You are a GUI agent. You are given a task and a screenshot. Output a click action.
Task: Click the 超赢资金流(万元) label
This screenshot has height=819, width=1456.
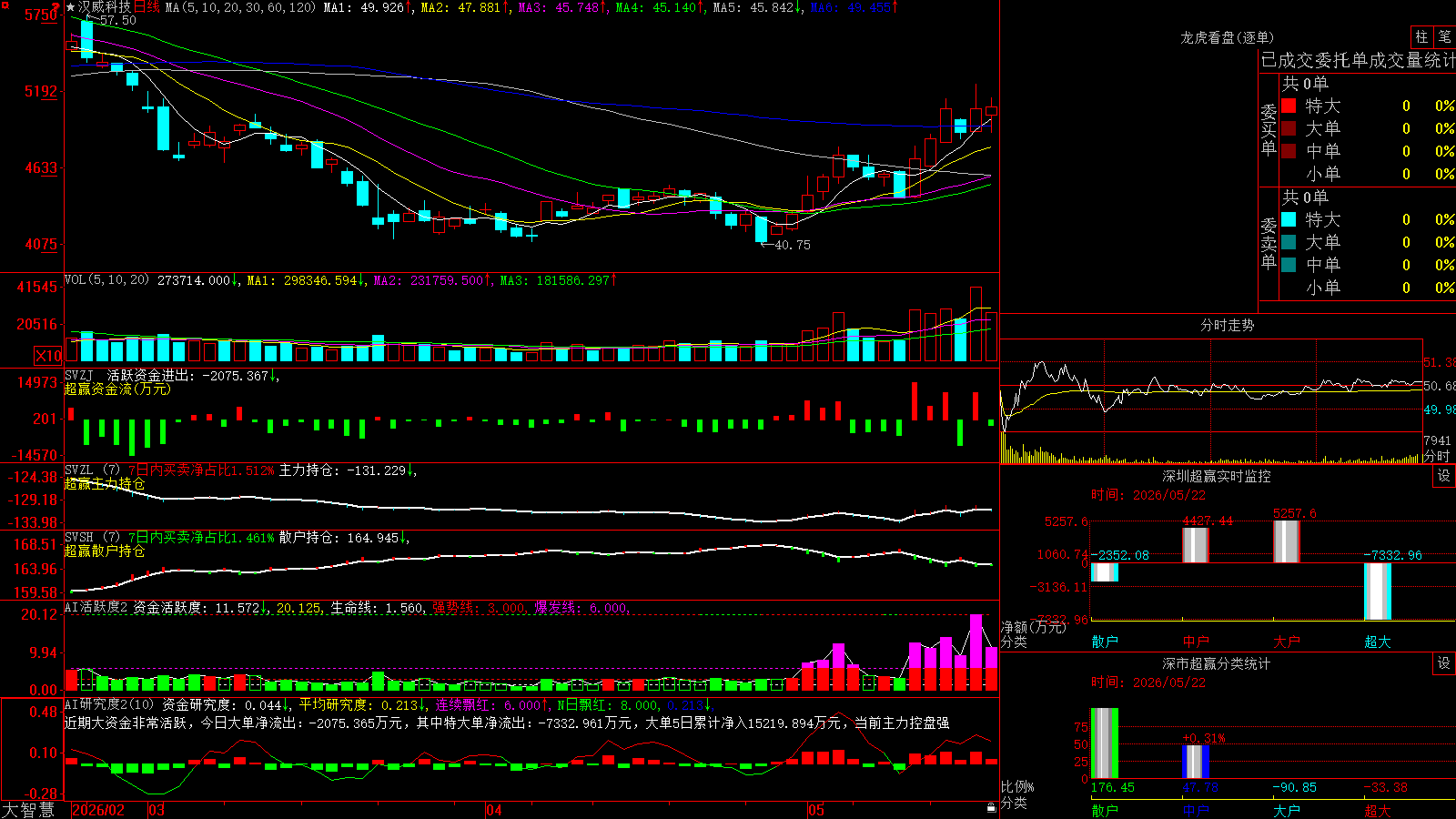click(x=117, y=389)
